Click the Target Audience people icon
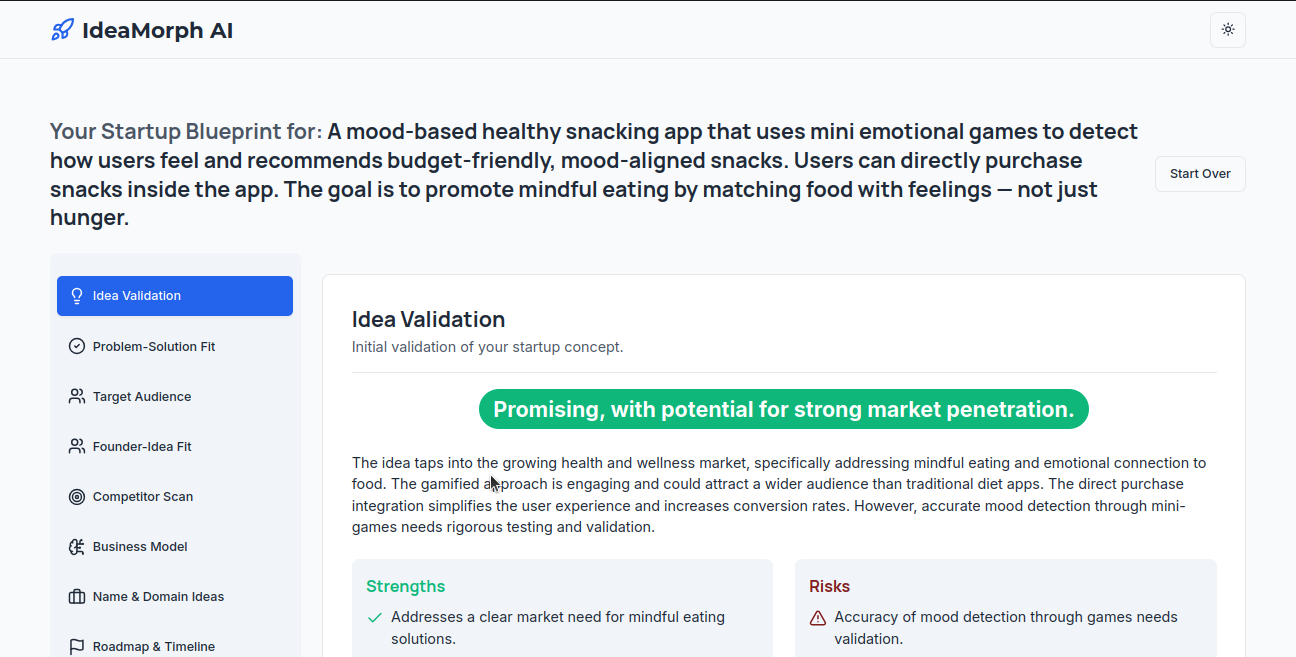 (x=77, y=396)
